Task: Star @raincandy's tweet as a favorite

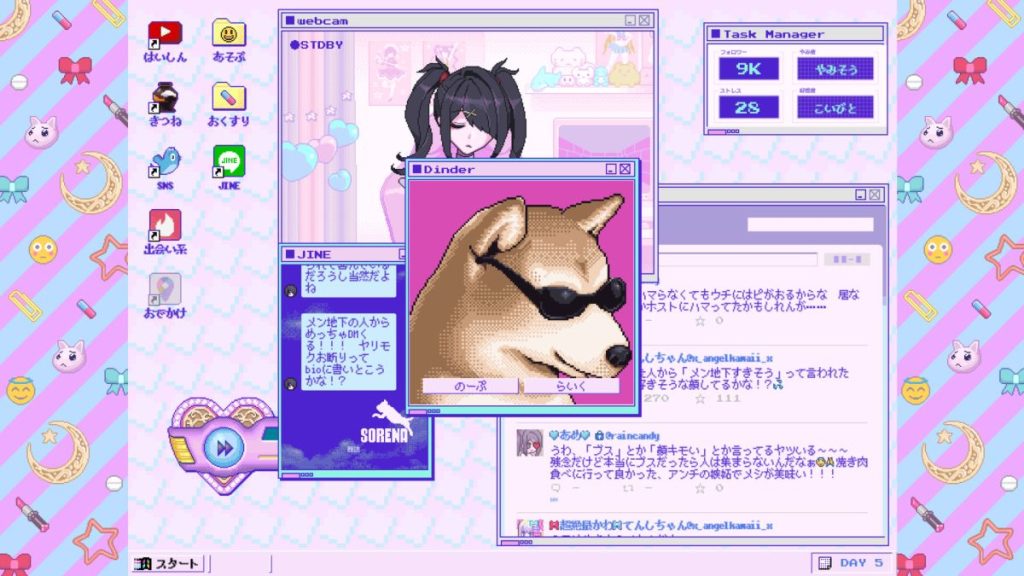Action: [x=698, y=486]
